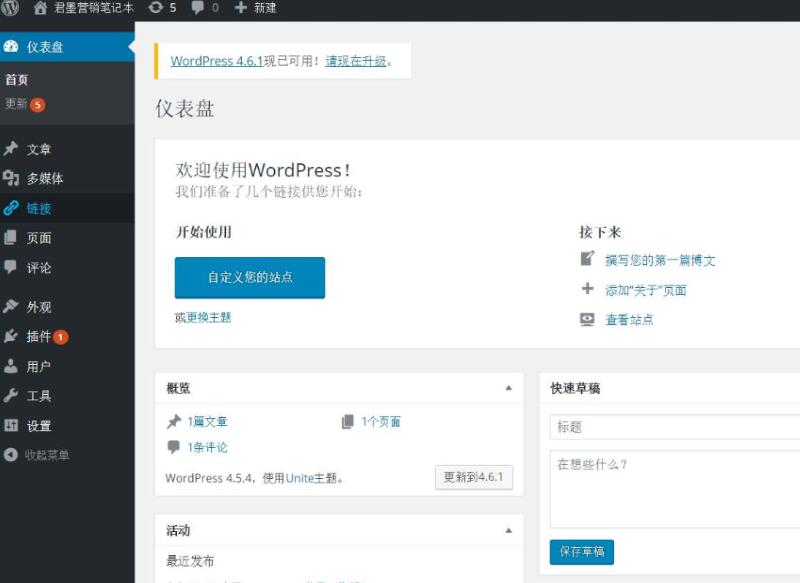Click the 更换主题 link
The image size is (800, 583).
pyautogui.click(x=209, y=317)
